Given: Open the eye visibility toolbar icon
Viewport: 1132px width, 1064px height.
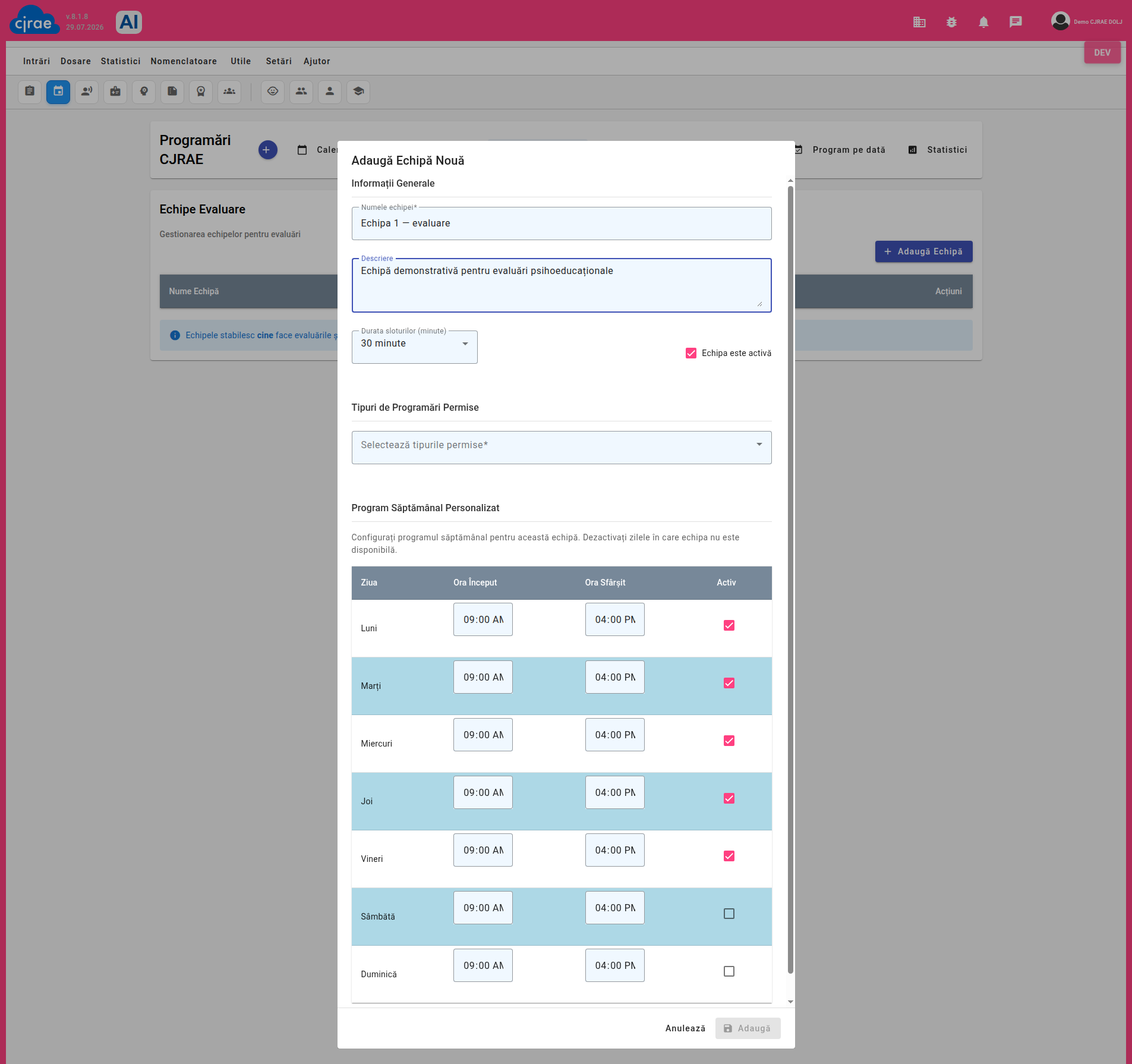Looking at the screenshot, I should click(x=273, y=92).
